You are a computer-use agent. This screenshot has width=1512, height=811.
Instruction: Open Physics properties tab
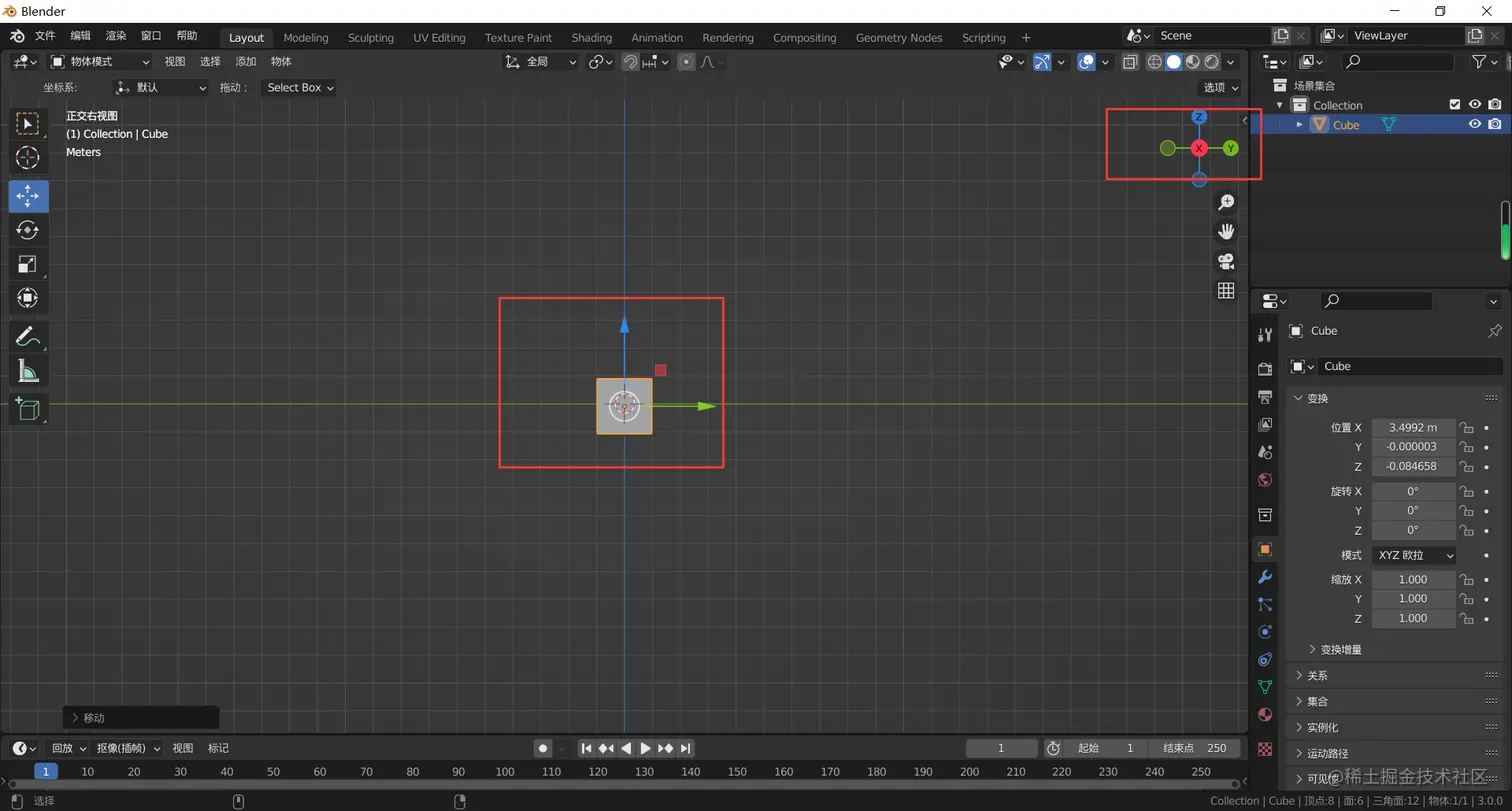pos(1265,632)
